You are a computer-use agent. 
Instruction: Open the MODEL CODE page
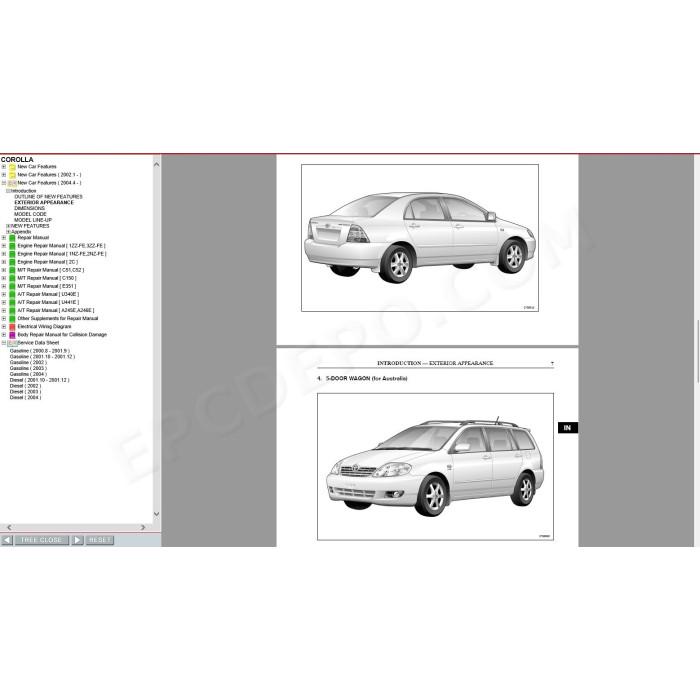(30, 214)
